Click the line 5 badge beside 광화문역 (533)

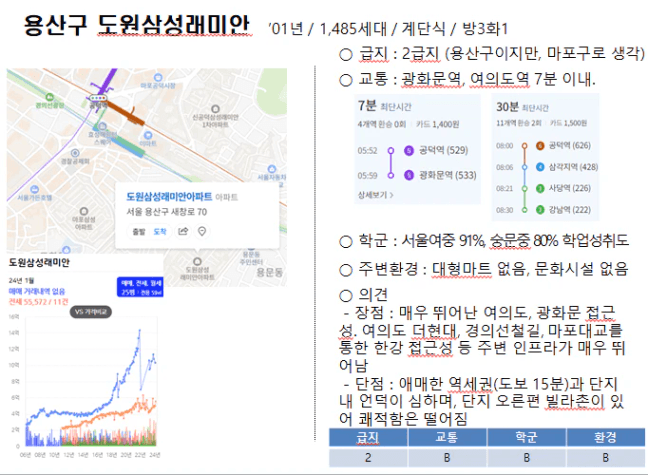[x=409, y=175]
